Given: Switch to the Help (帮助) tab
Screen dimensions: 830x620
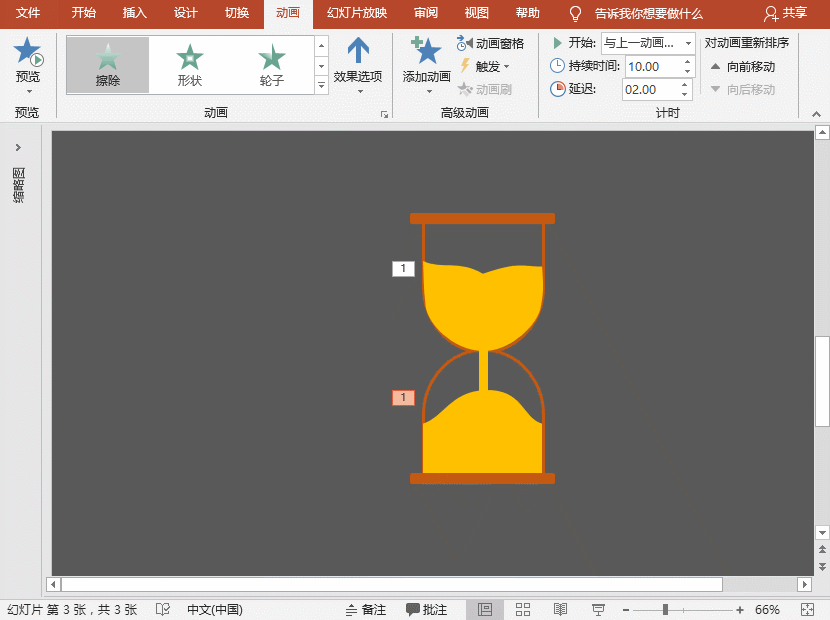Looking at the screenshot, I should pos(528,13).
